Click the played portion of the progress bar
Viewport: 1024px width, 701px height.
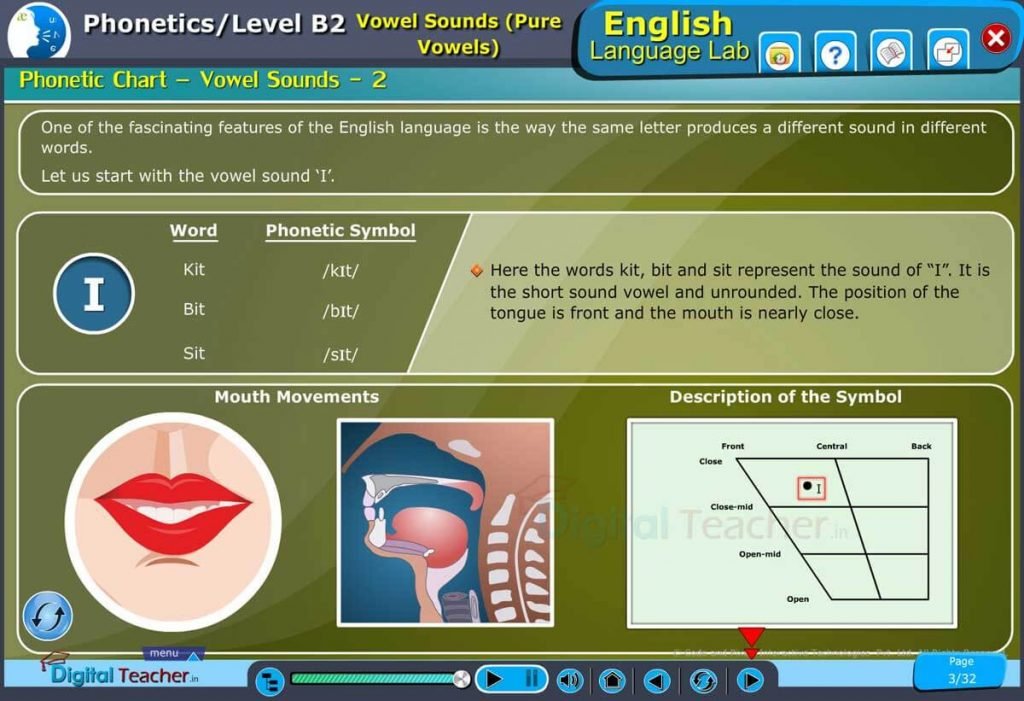374,679
